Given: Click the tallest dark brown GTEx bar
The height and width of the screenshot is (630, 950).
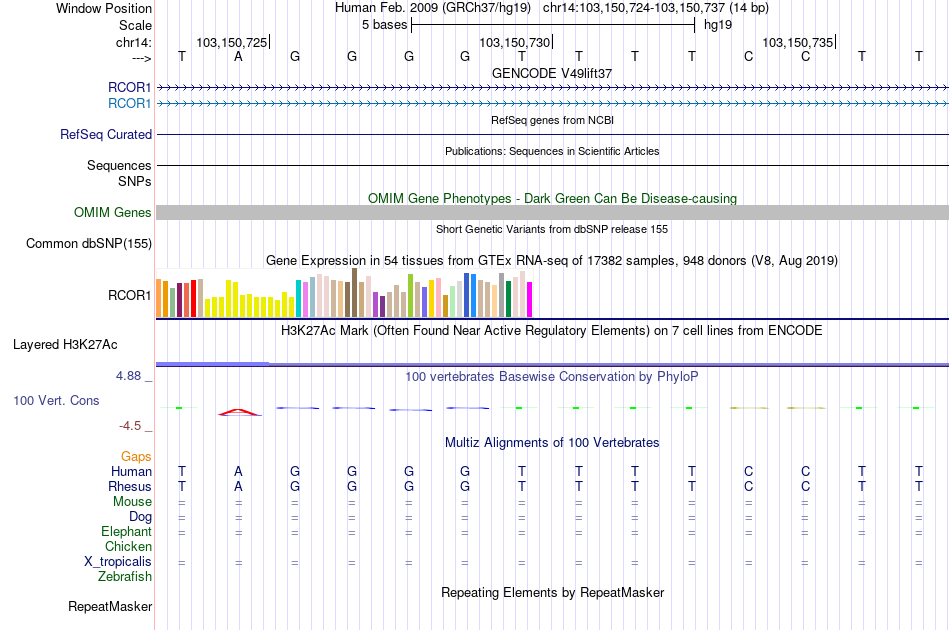Looking at the screenshot, I should (x=354, y=293).
